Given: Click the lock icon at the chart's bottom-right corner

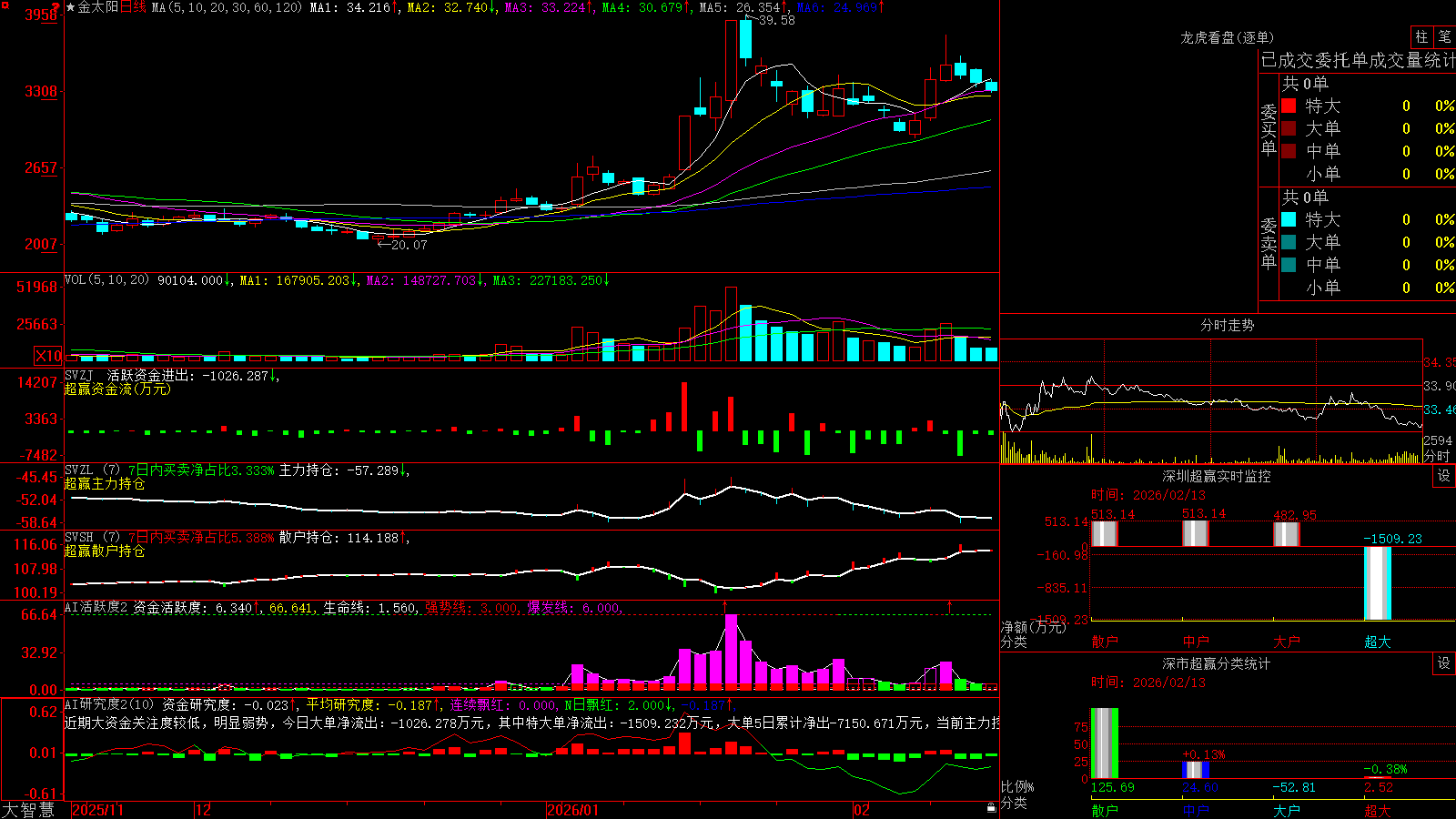Looking at the screenshot, I should (x=992, y=808).
